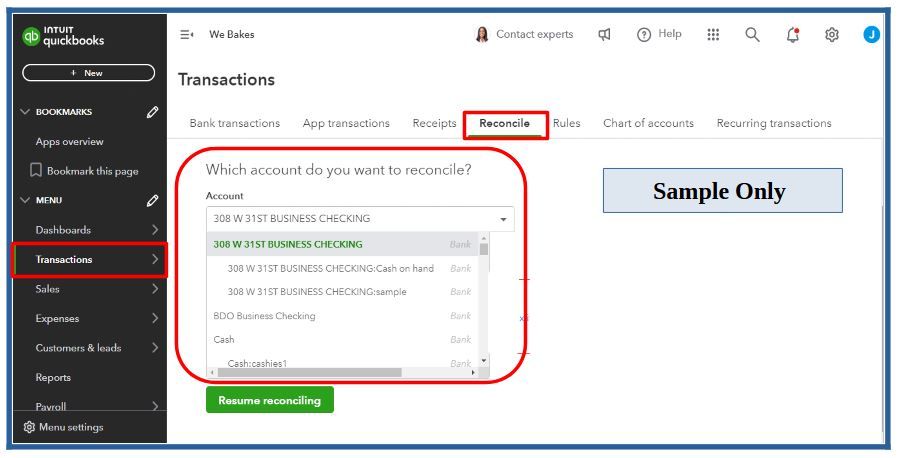
Task: Click the Bookmark this page icon
Action: pyautogui.click(x=36, y=170)
